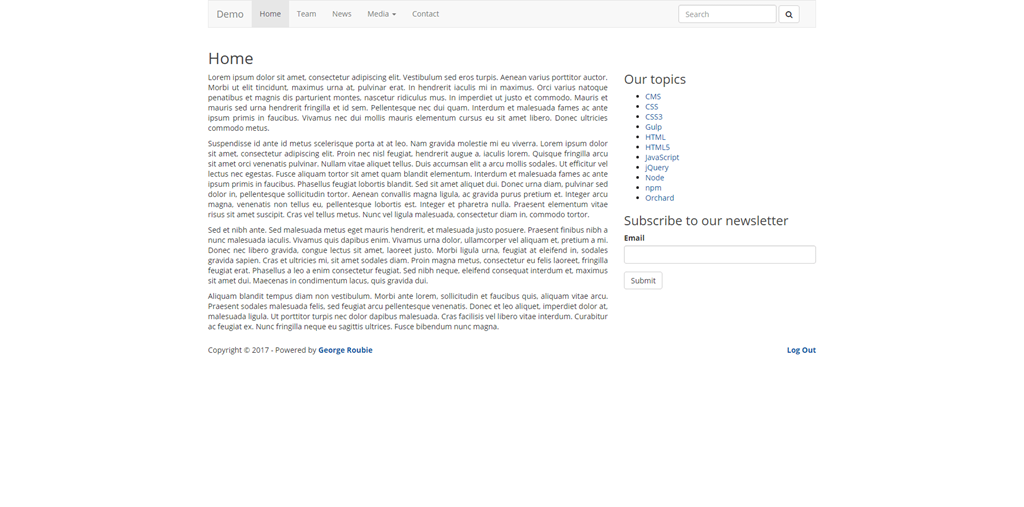
Task: Click the Home nav tab
Action: coord(270,14)
